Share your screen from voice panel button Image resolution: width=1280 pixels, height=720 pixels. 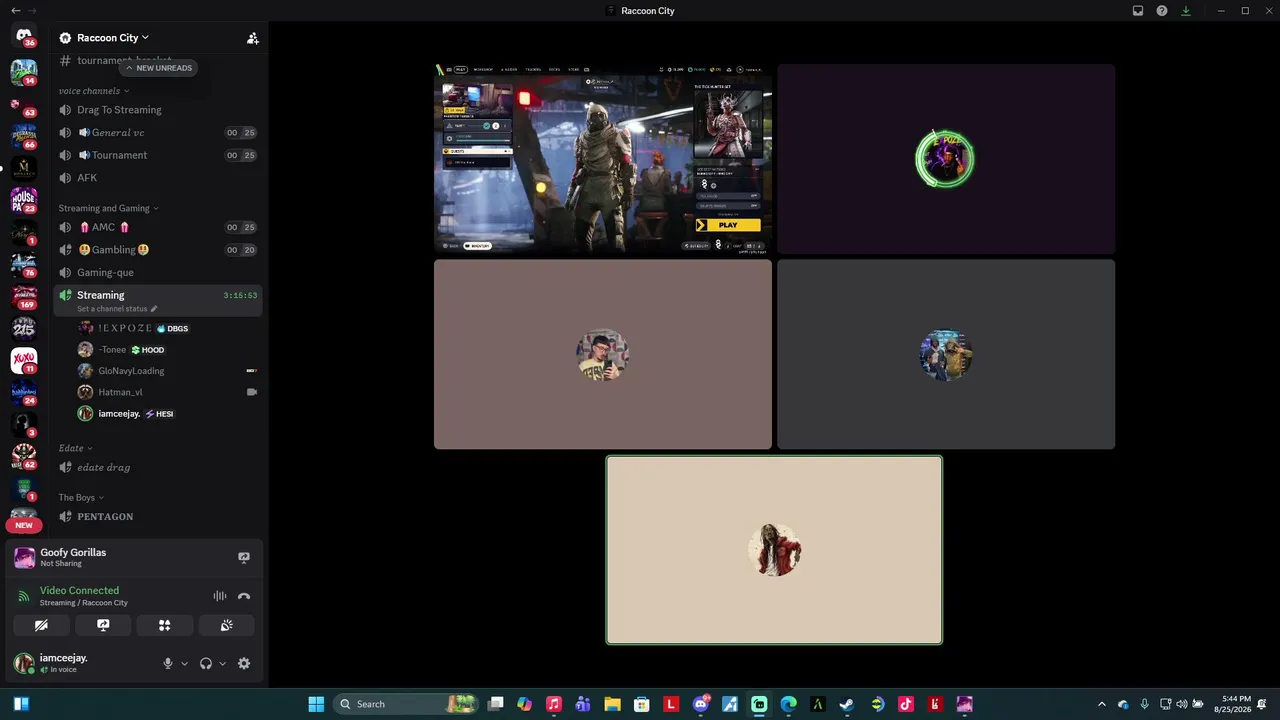point(103,625)
